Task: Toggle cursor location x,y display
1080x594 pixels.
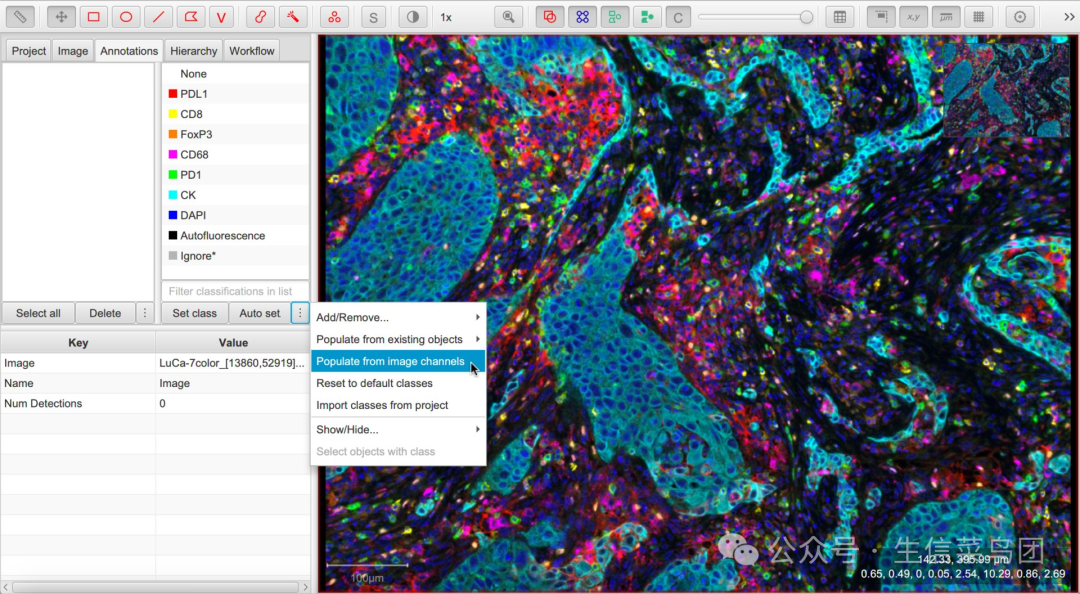Action: coord(913,17)
